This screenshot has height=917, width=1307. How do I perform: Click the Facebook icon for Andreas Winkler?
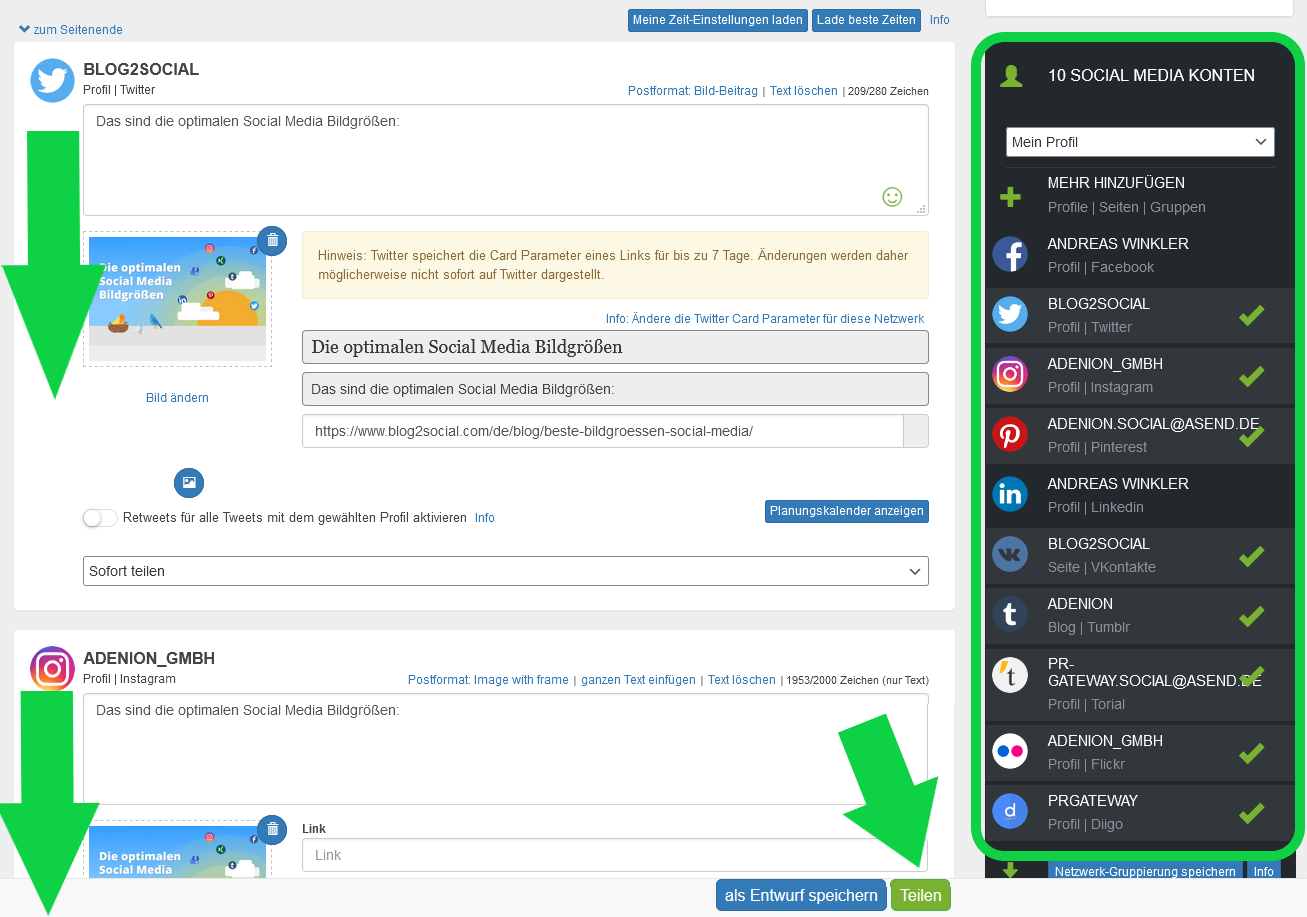(1010, 254)
